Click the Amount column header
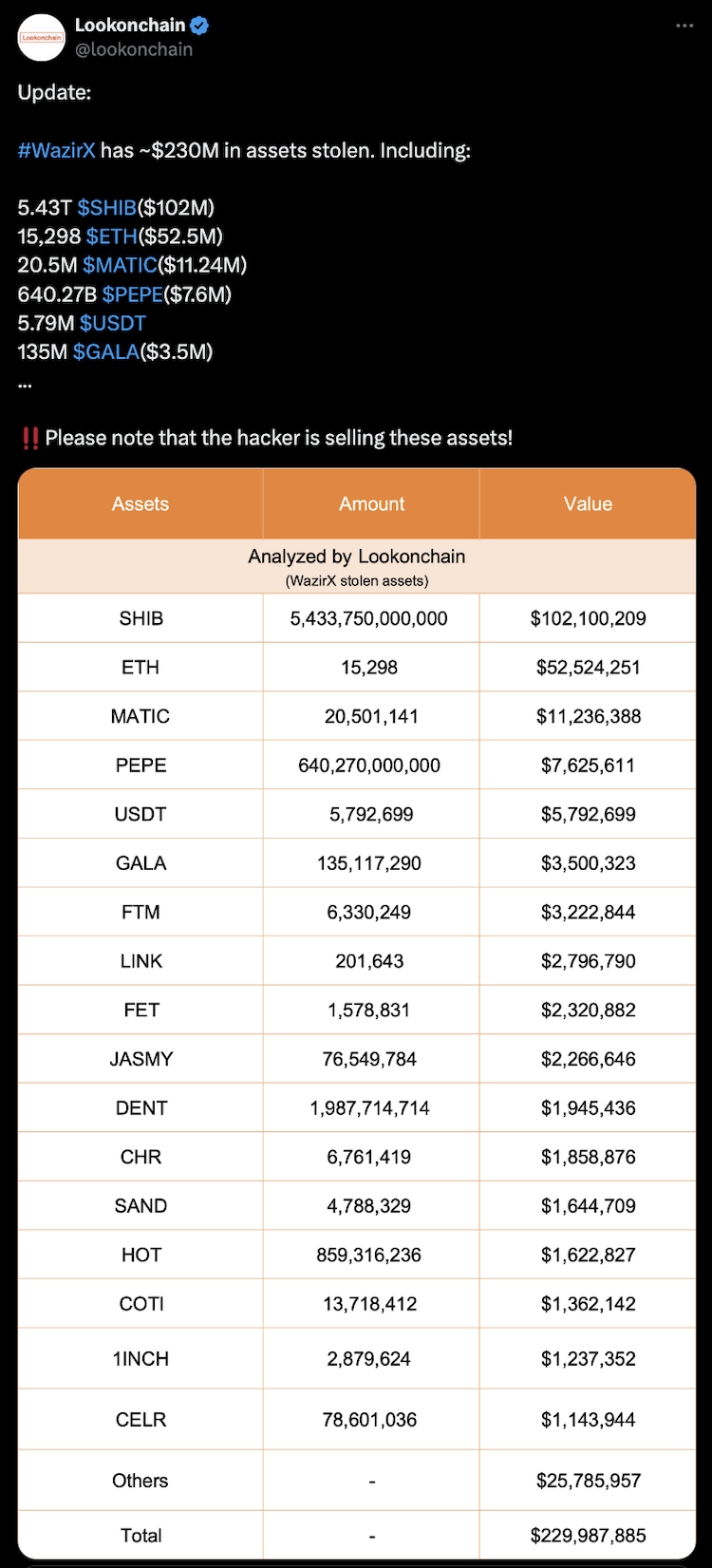Screen dimensions: 712x1568 [371, 504]
